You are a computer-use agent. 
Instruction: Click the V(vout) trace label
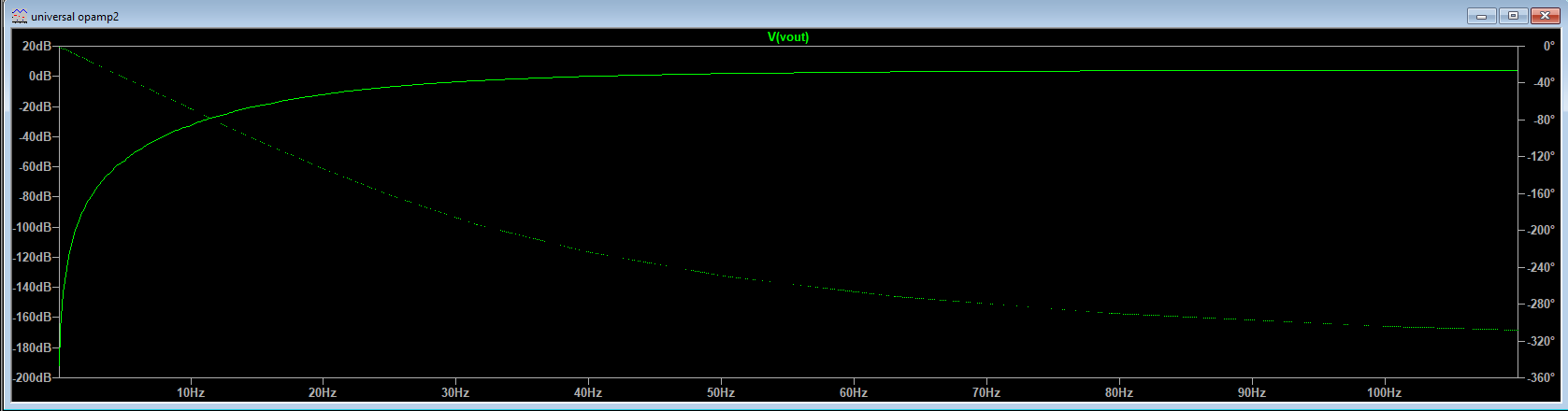point(787,37)
